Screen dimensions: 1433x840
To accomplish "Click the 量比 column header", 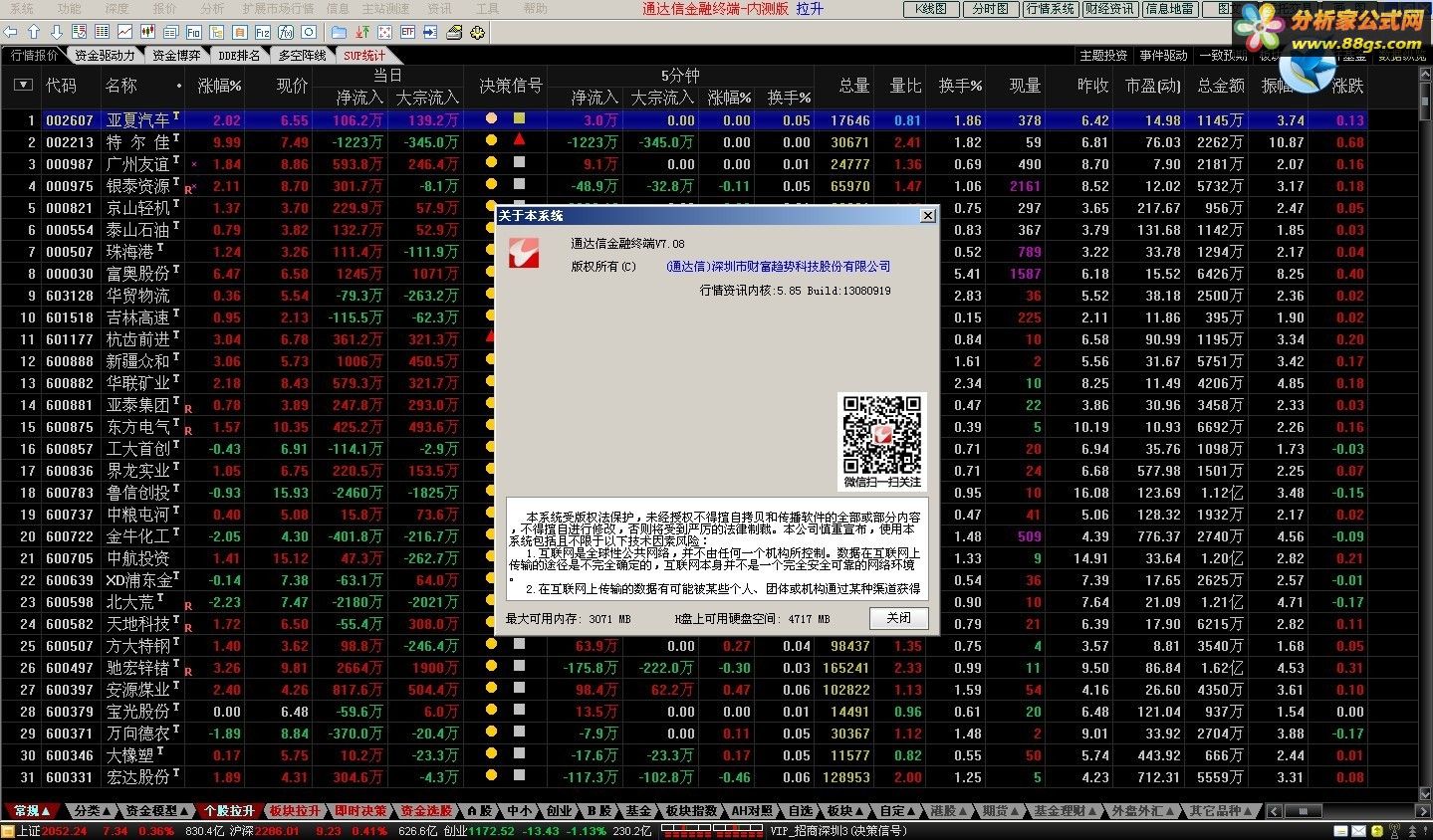I will click(x=905, y=86).
